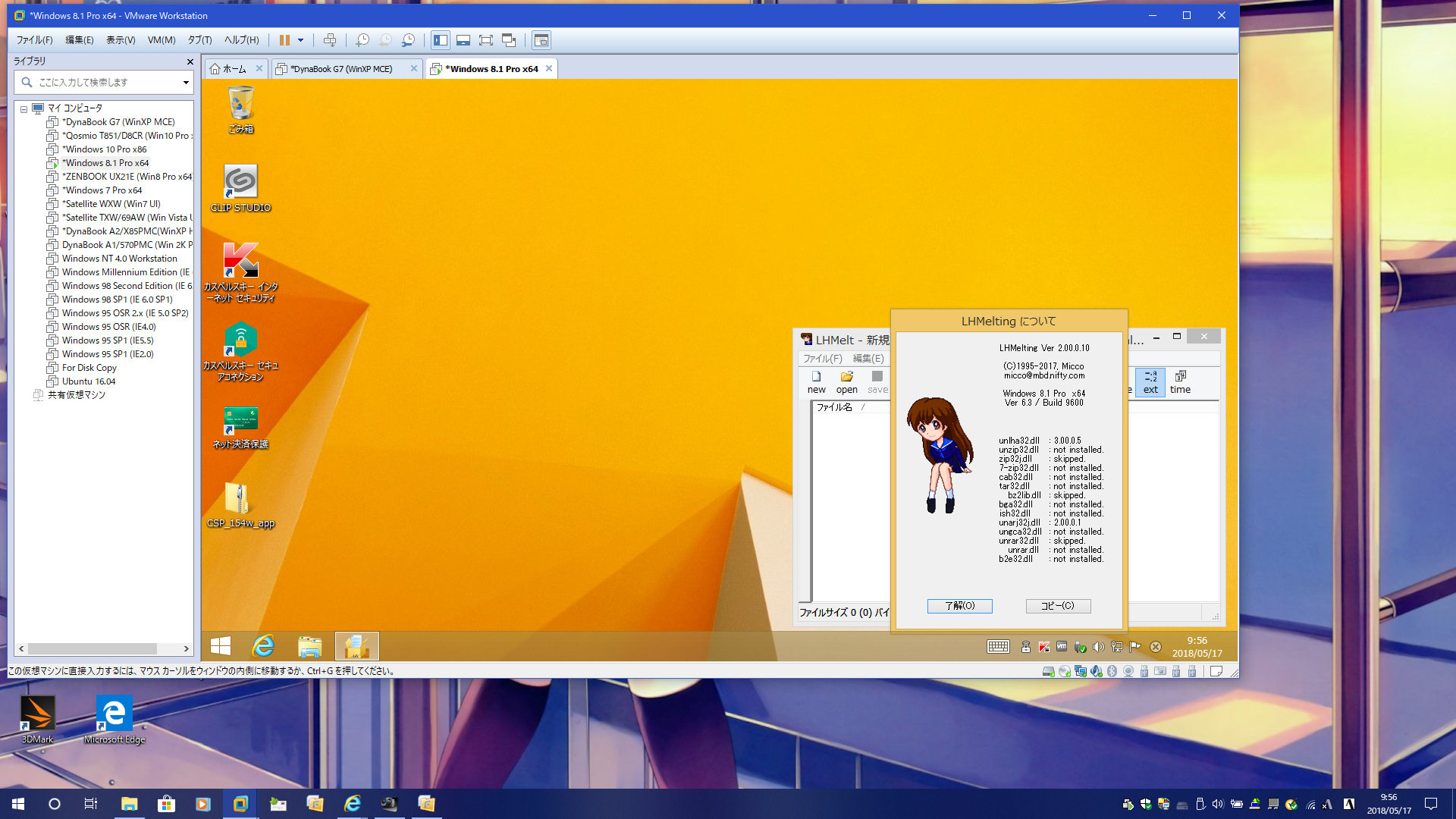Open LHMelt's ファイル(F) menu
This screenshot has width=1456, height=819.
822,359
